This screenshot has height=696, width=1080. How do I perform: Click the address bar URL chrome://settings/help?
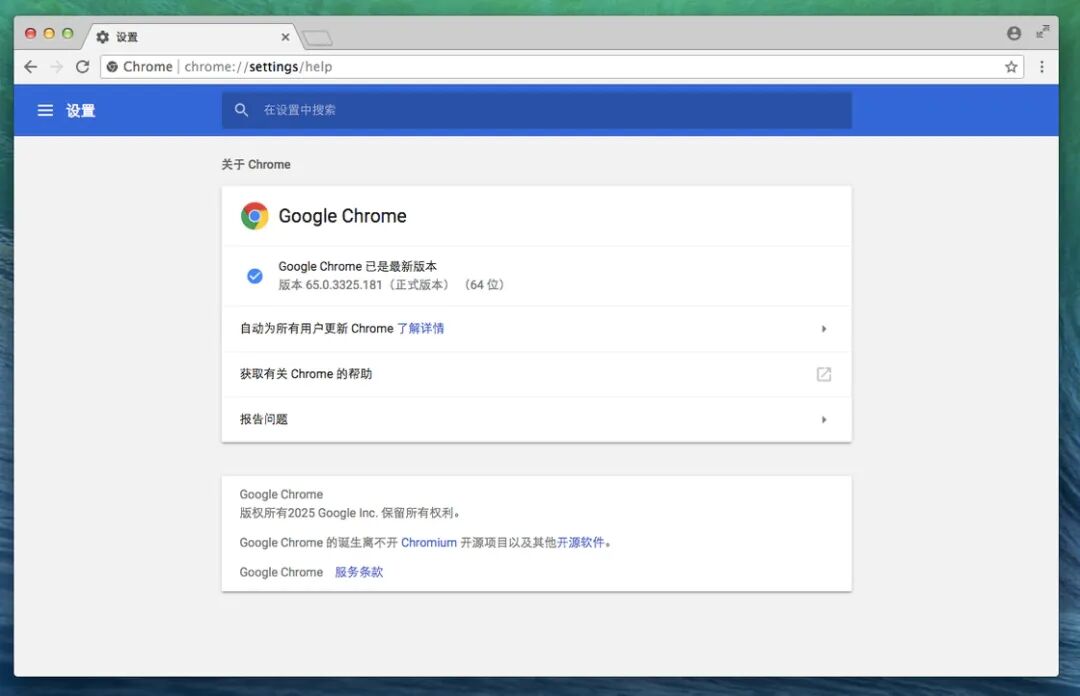click(x=258, y=67)
